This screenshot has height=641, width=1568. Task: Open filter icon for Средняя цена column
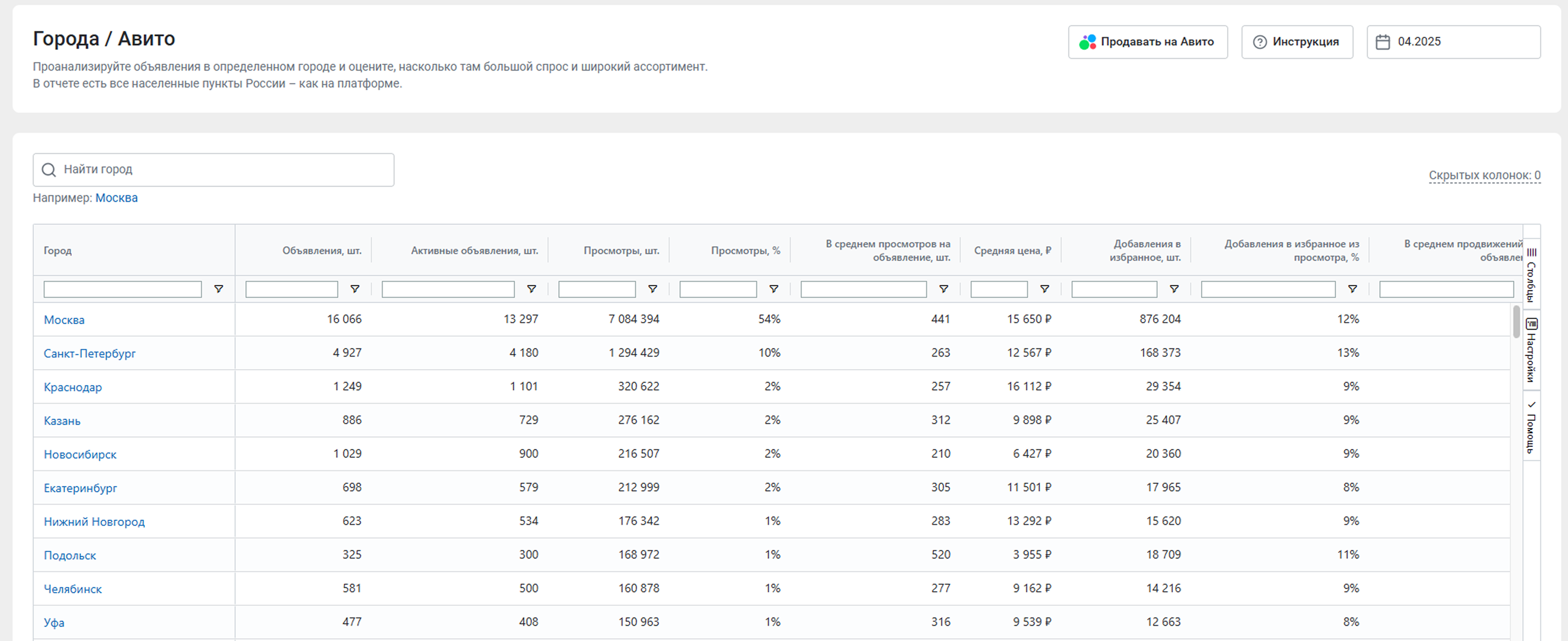pos(1044,289)
